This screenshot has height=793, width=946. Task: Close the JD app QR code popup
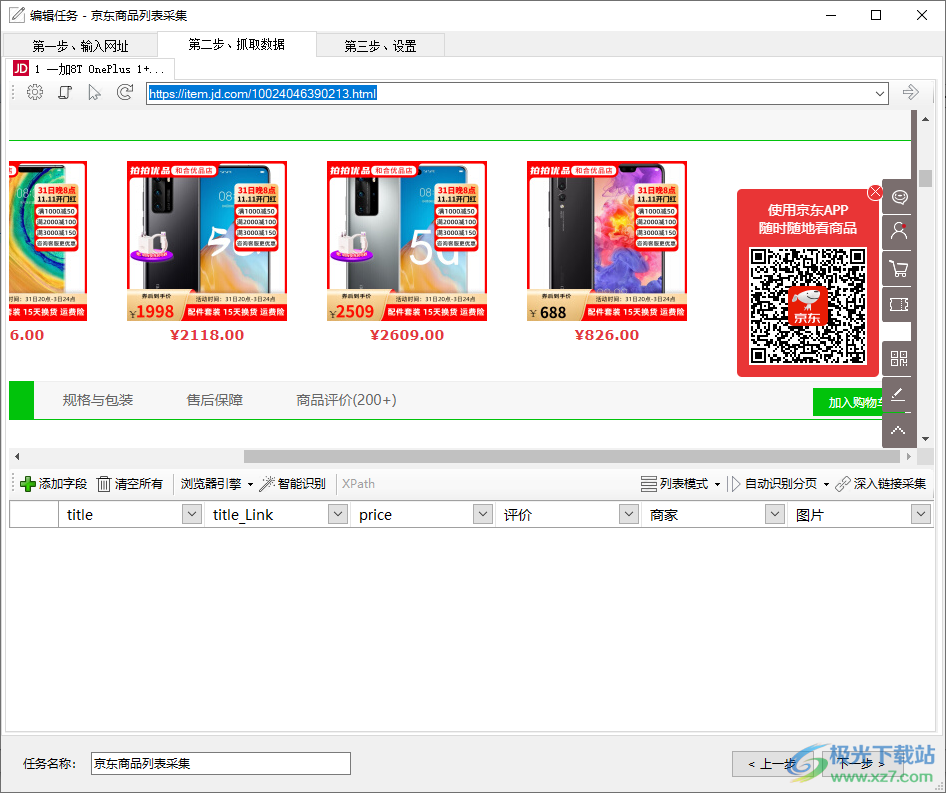pyautogui.click(x=875, y=193)
